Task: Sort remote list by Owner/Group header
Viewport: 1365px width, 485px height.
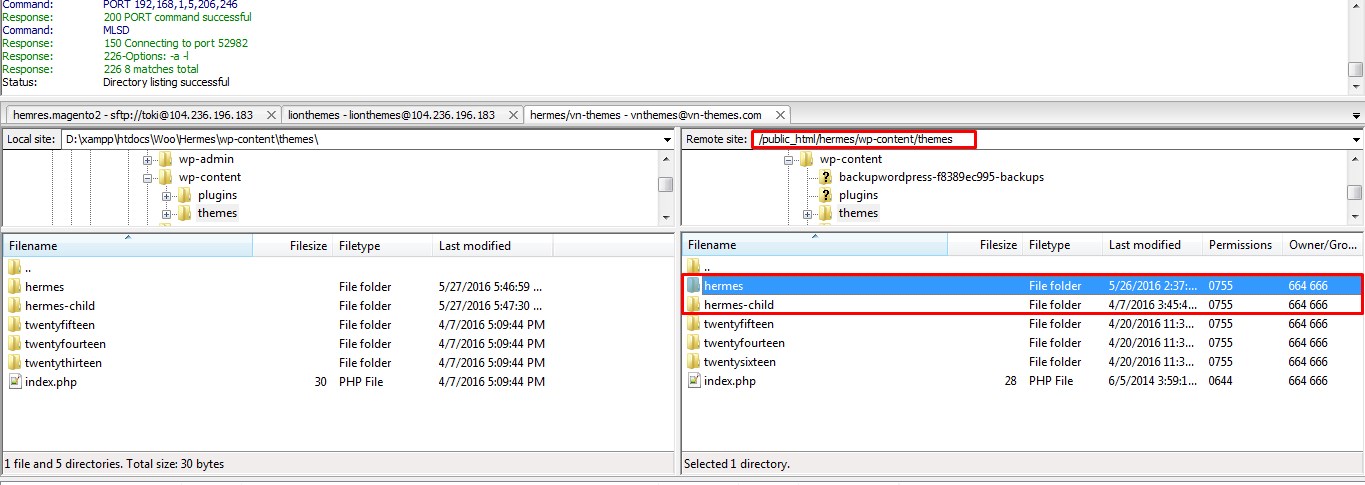Action: (x=1323, y=245)
